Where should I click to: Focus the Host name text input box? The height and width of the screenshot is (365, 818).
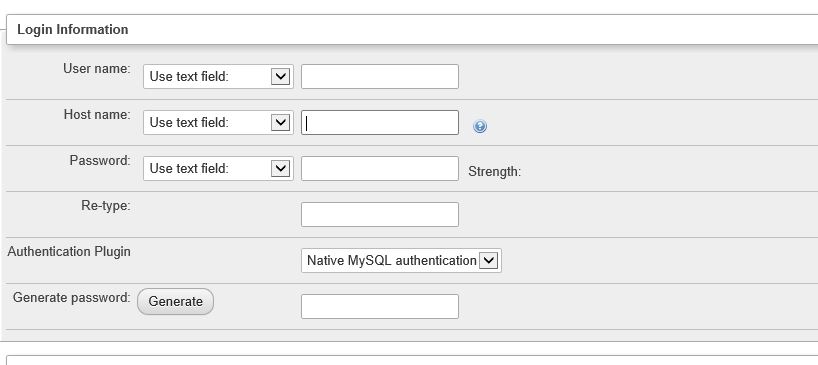click(380, 123)
